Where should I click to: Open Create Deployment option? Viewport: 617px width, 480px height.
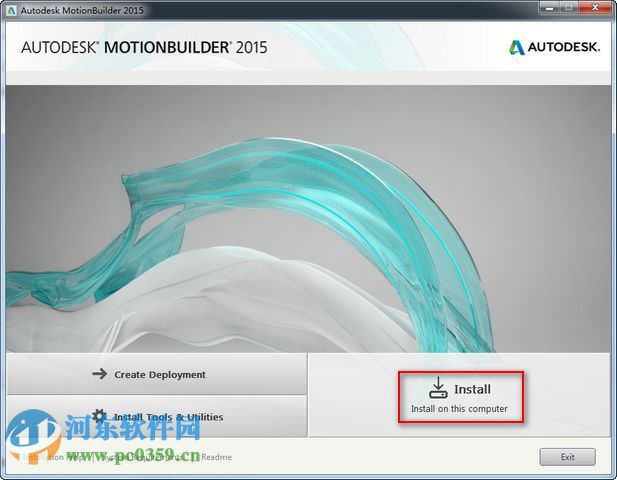pos(157,374)
